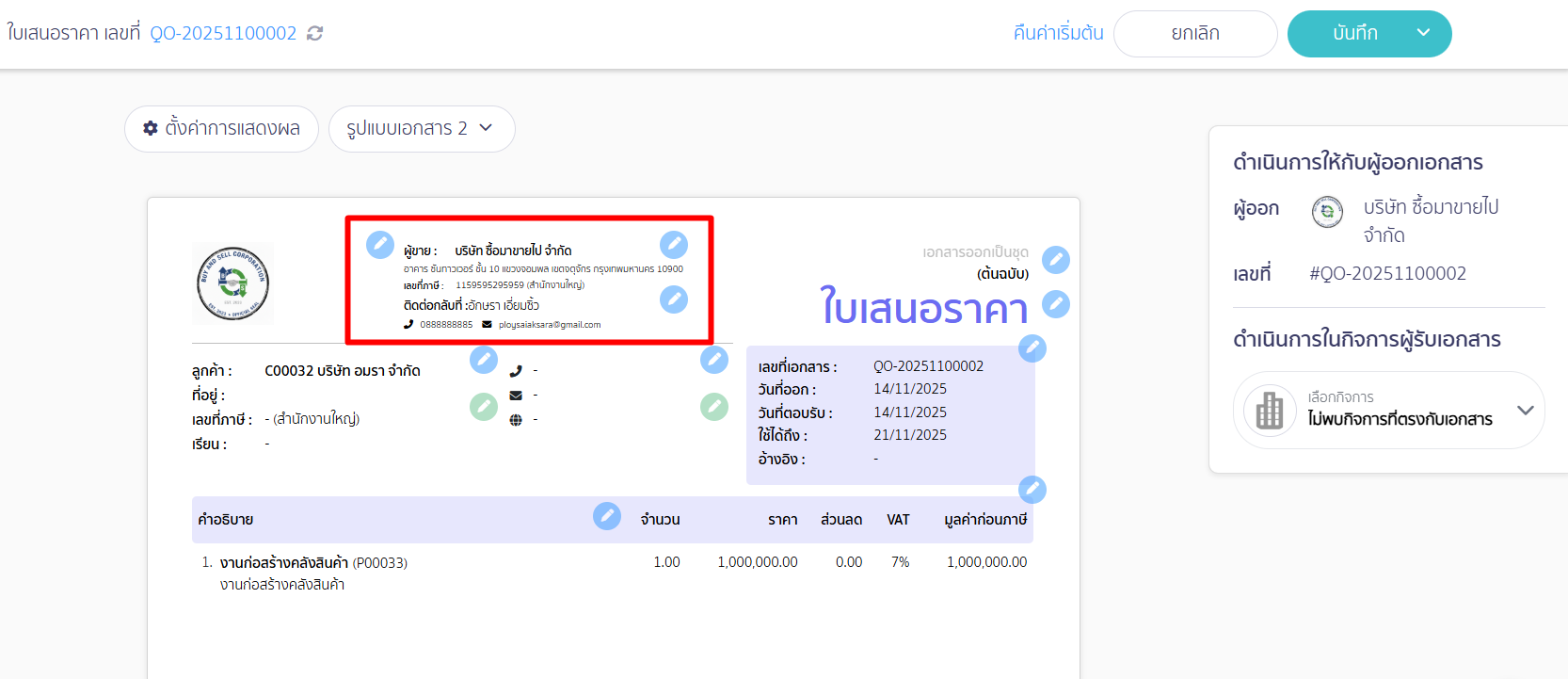The height and width of the screenshot is (679, 1568).
Task: Click the ใบเสนอราคา document title text
Action: pyautogui.click(x=924, y=307)
